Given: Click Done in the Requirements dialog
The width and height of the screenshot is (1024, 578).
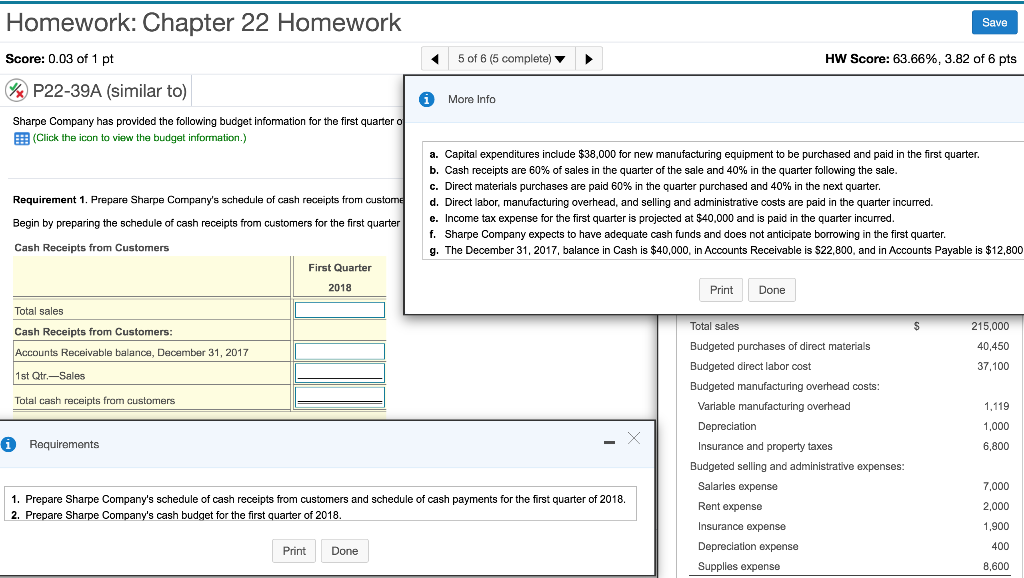Looking at the screenshot, I should tap(344, 551).
